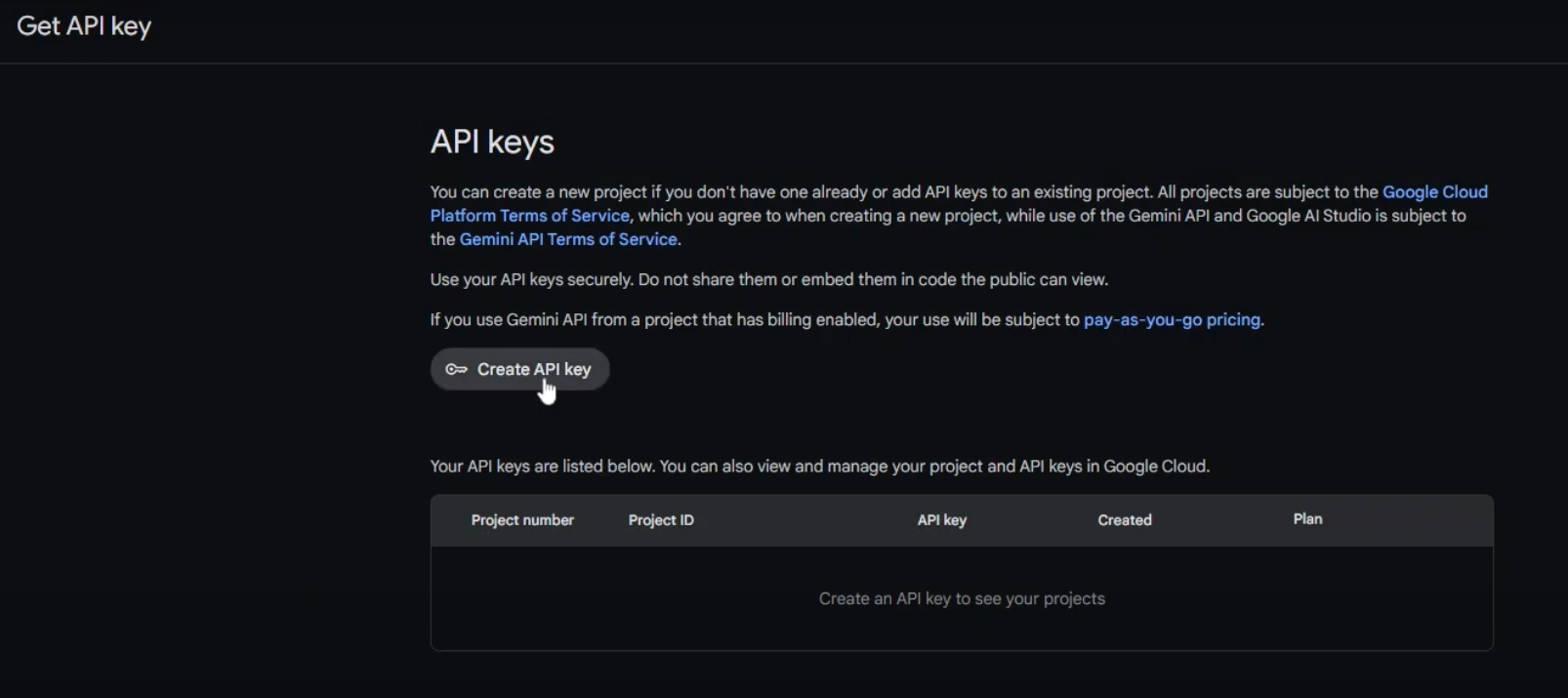The height and width of the screenshot is (698, 1568).
Task: Open the Gemini API Terms of Service link
Action: (568, 239)
